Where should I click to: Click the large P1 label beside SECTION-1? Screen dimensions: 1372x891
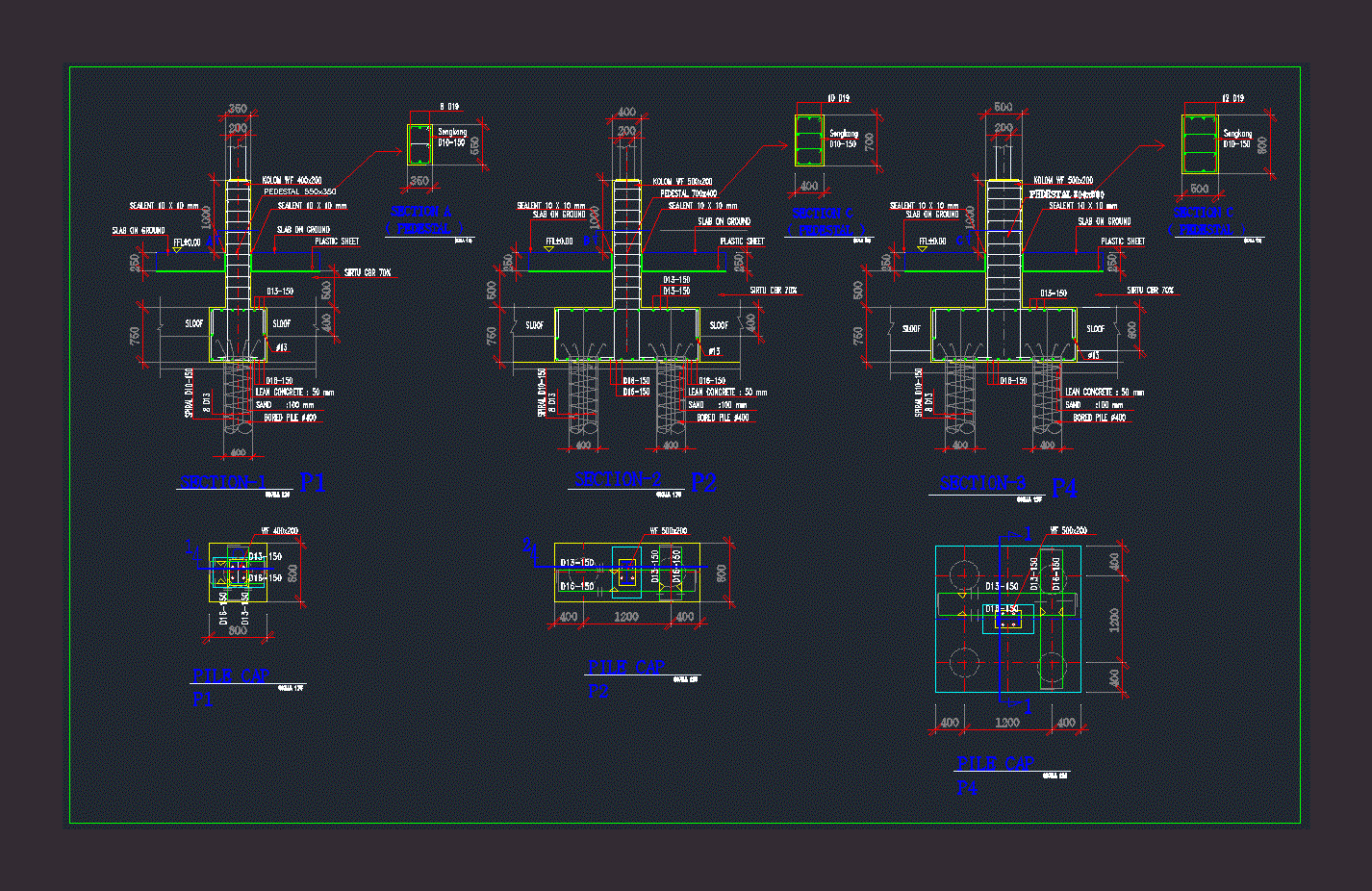click(x=313, y=483)
